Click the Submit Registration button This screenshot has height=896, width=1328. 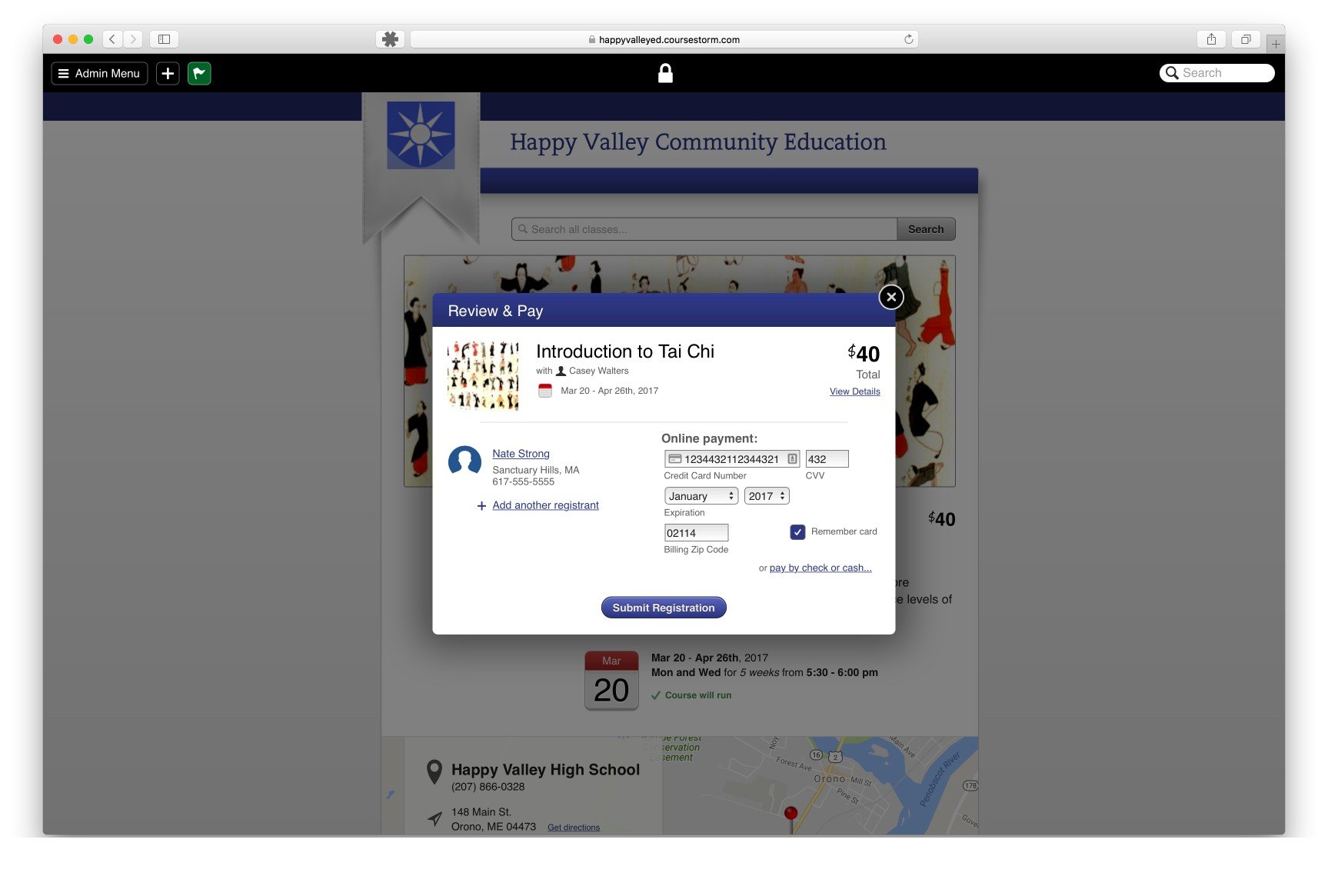(x=664, y=608)
